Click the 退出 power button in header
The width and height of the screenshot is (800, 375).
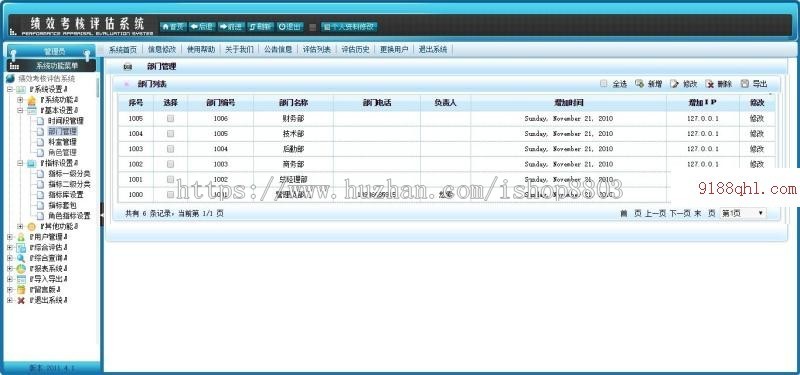pyautogui.click(x=290, y=27)
